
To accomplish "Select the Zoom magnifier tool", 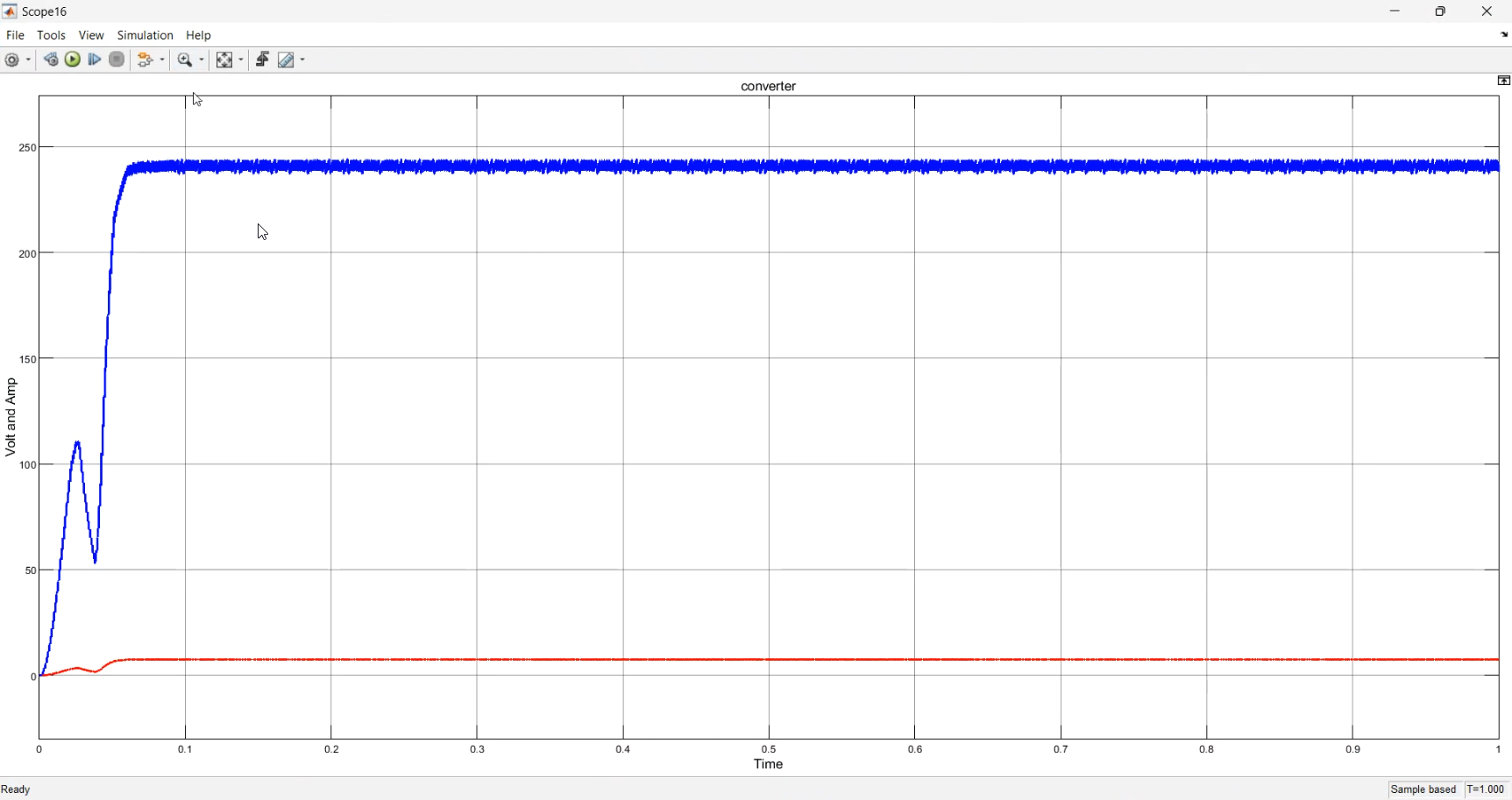I will click(185, 60).
